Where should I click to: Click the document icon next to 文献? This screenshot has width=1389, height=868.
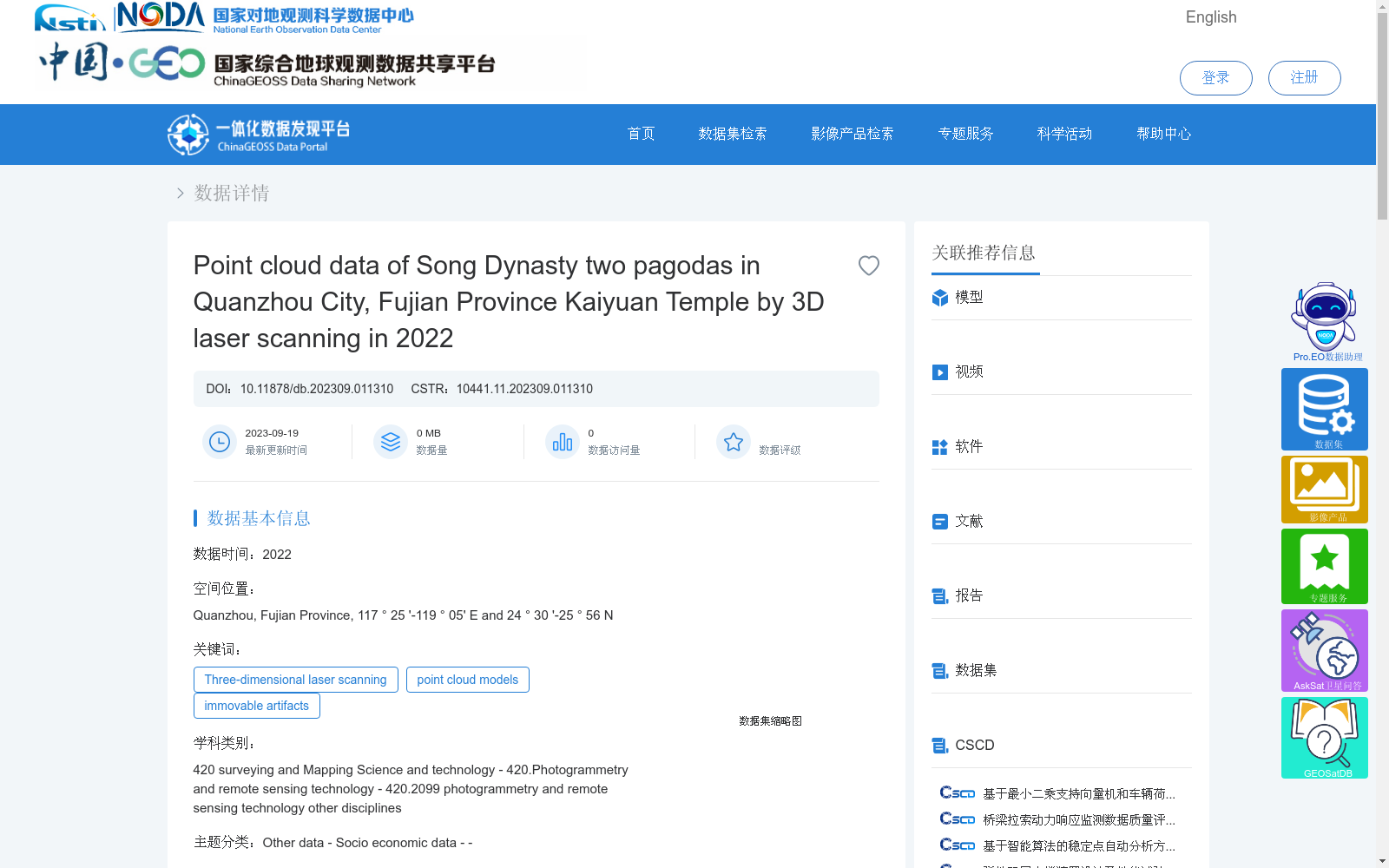[939, 522]
